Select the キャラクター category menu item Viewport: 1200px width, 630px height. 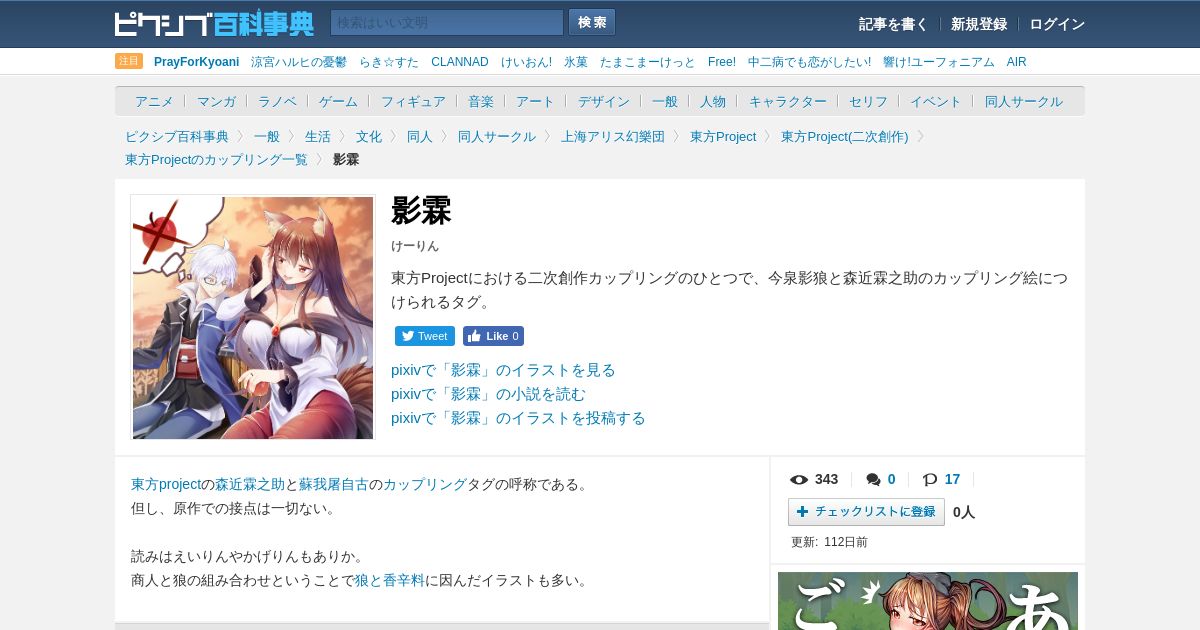pyautogui.click(x=788, y=102)
